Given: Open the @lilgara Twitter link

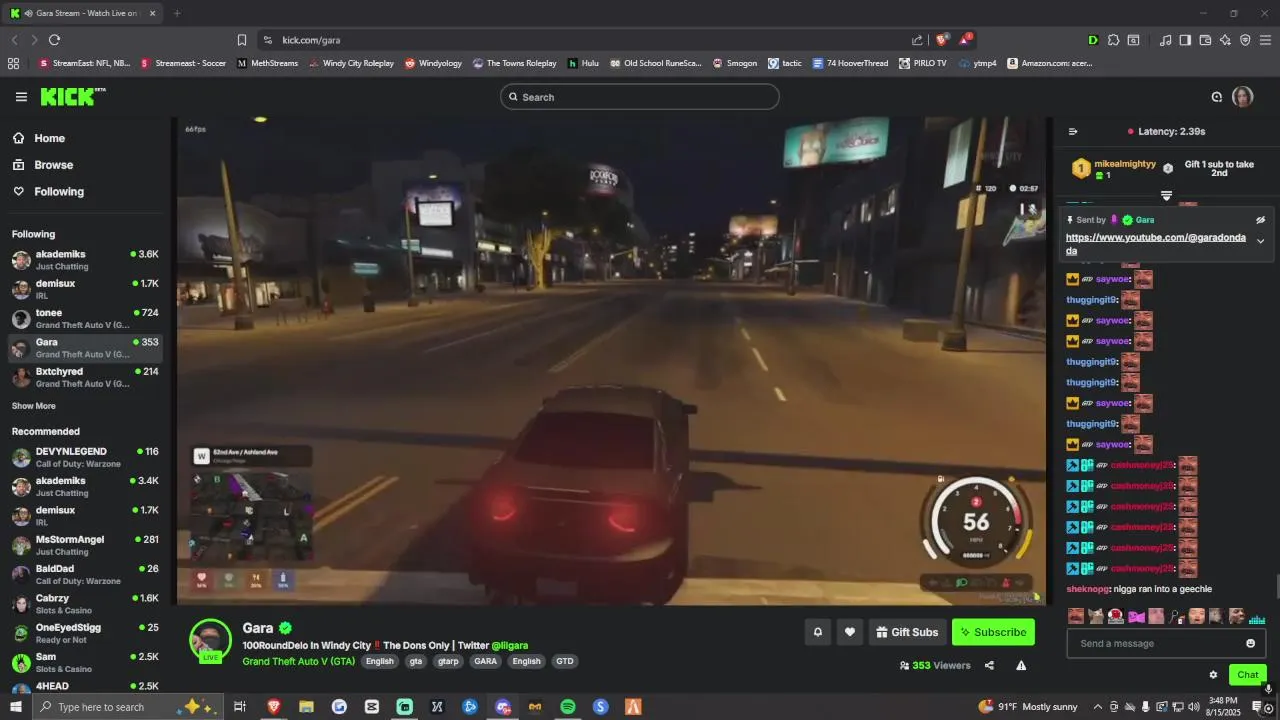Looking at the screenshot, I should pyautogui.click(x=510, y=646).
